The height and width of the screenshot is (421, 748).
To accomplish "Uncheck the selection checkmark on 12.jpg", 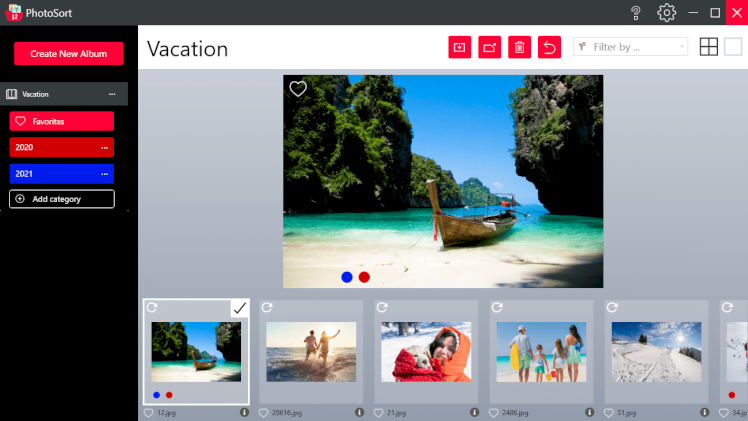I will pyautogui.click(x=239, y=308).
